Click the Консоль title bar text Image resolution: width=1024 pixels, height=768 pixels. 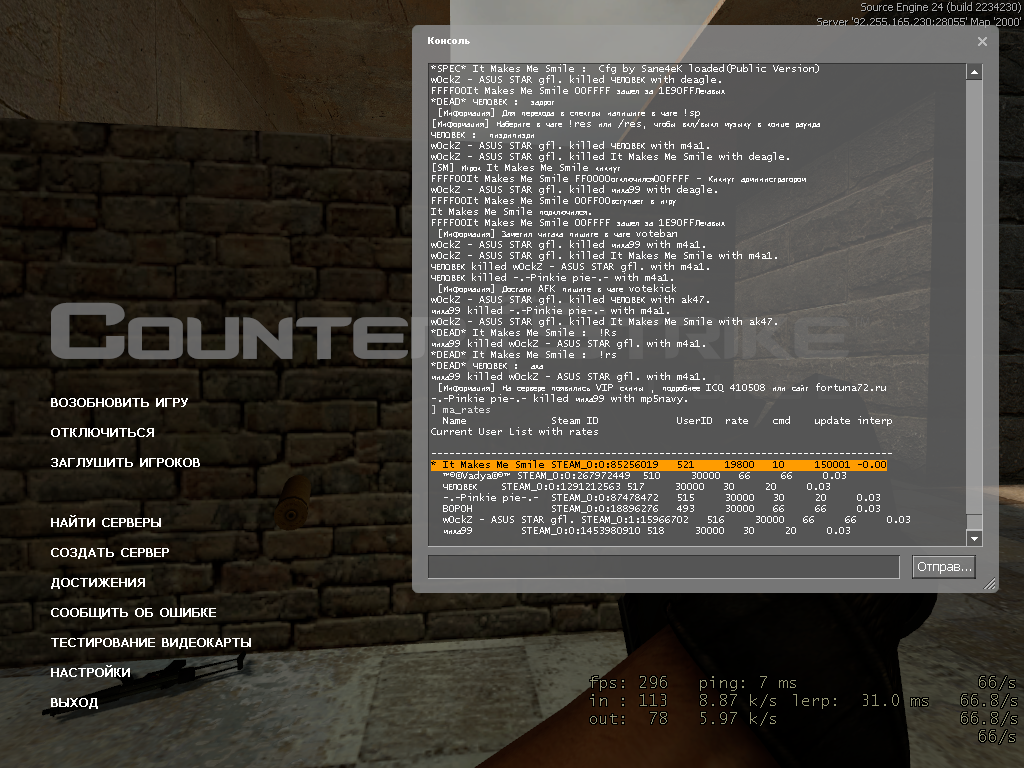pyautogui.click(x=448, y=40)
